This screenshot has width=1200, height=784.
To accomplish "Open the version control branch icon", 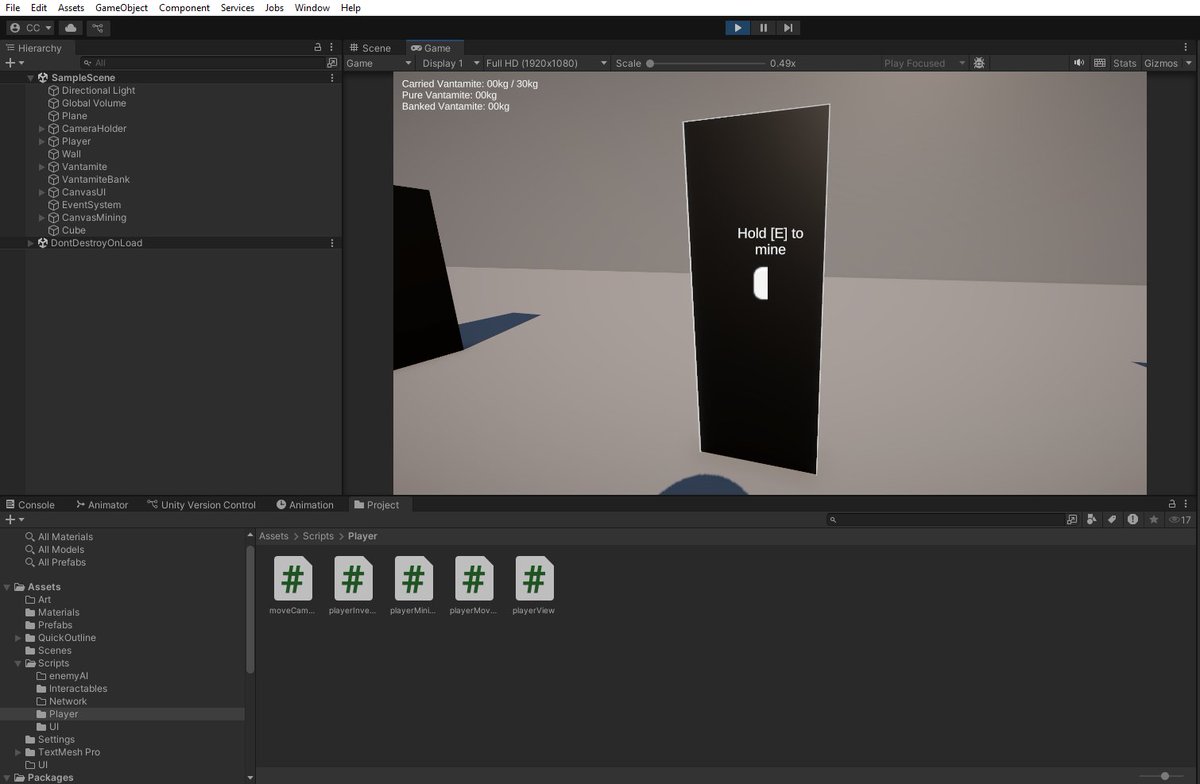I will click(x=99, y=28).
